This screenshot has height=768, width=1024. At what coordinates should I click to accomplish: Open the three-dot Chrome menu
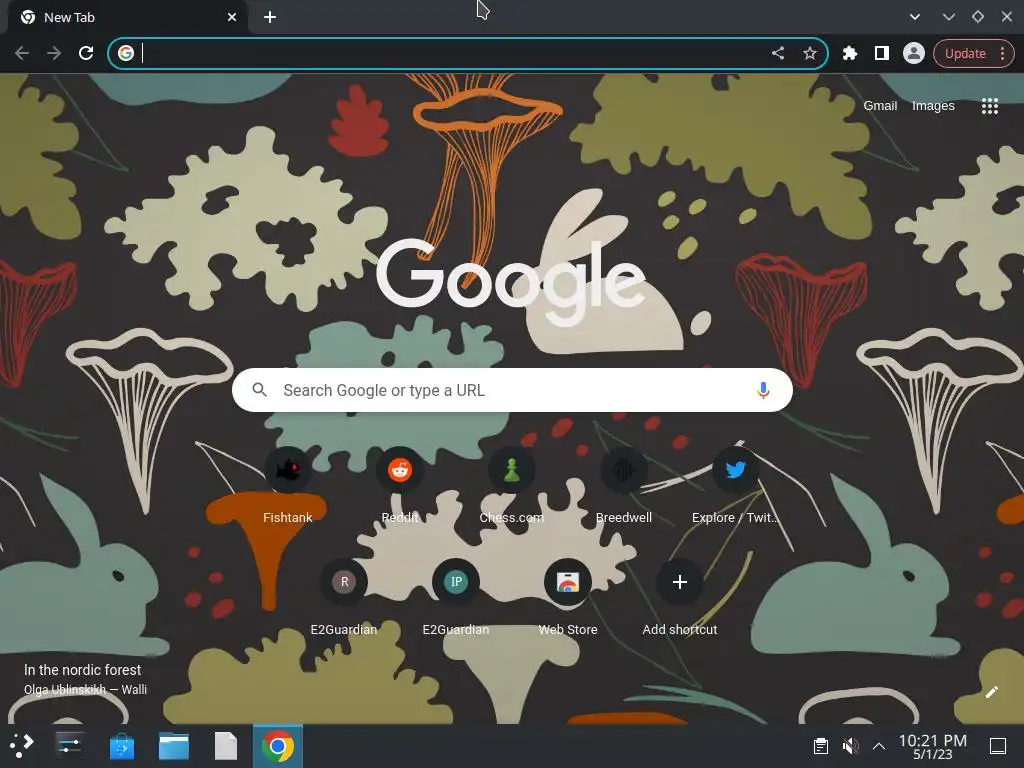pos(1002,54)
